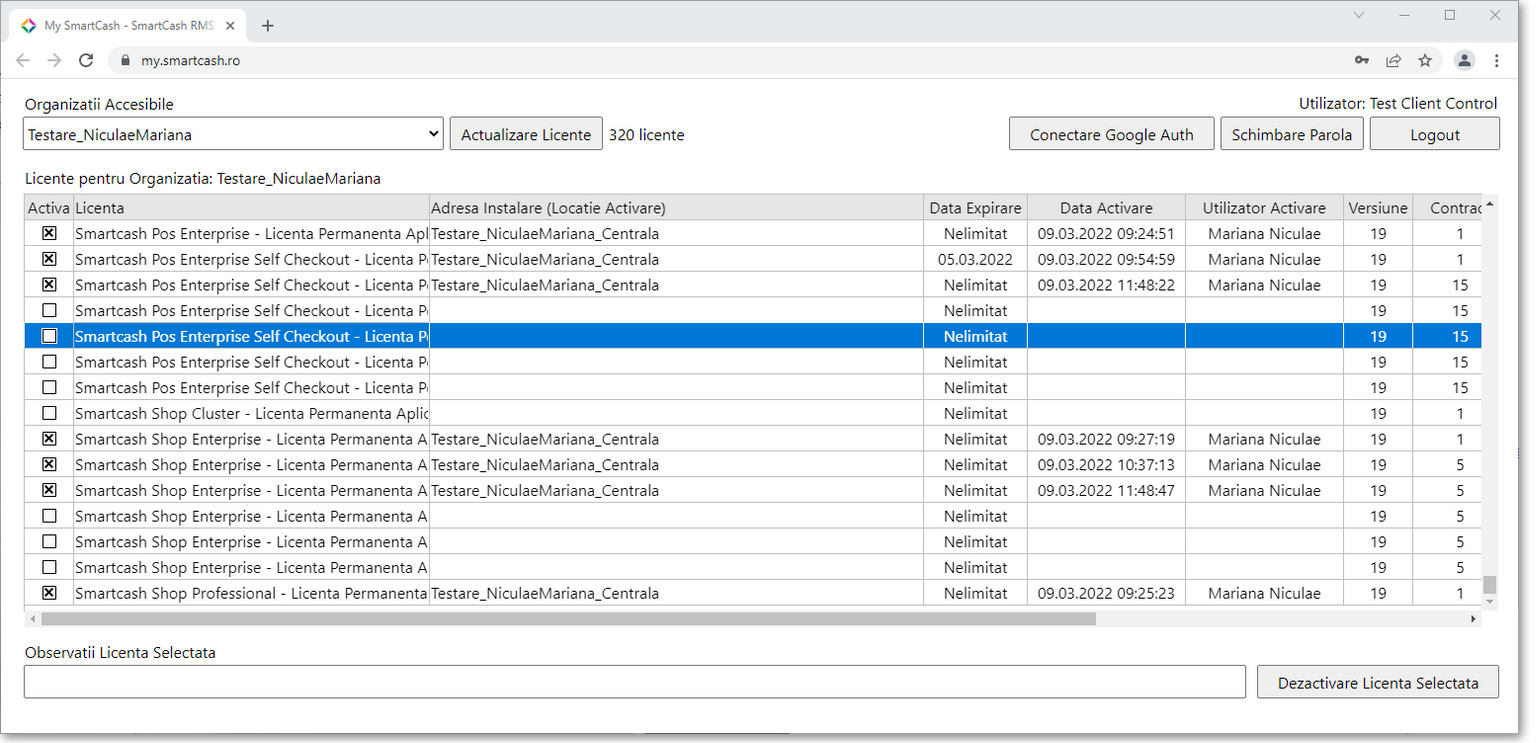Viewport: 1537px width, 743px height.
Task: Tick the Smartcash Shop Cluster checkbox
Action: (49, 413)
